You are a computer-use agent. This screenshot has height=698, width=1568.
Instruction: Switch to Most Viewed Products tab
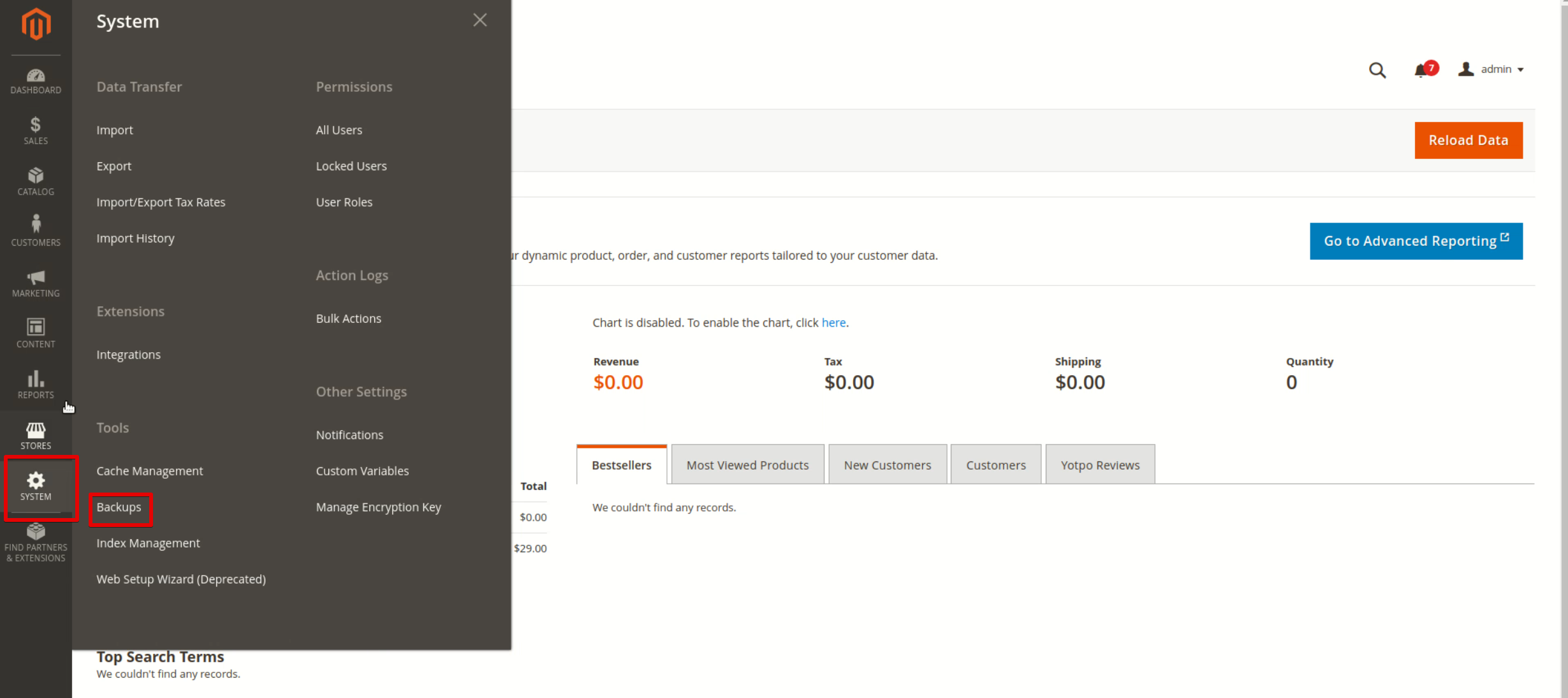coord(747,464)
